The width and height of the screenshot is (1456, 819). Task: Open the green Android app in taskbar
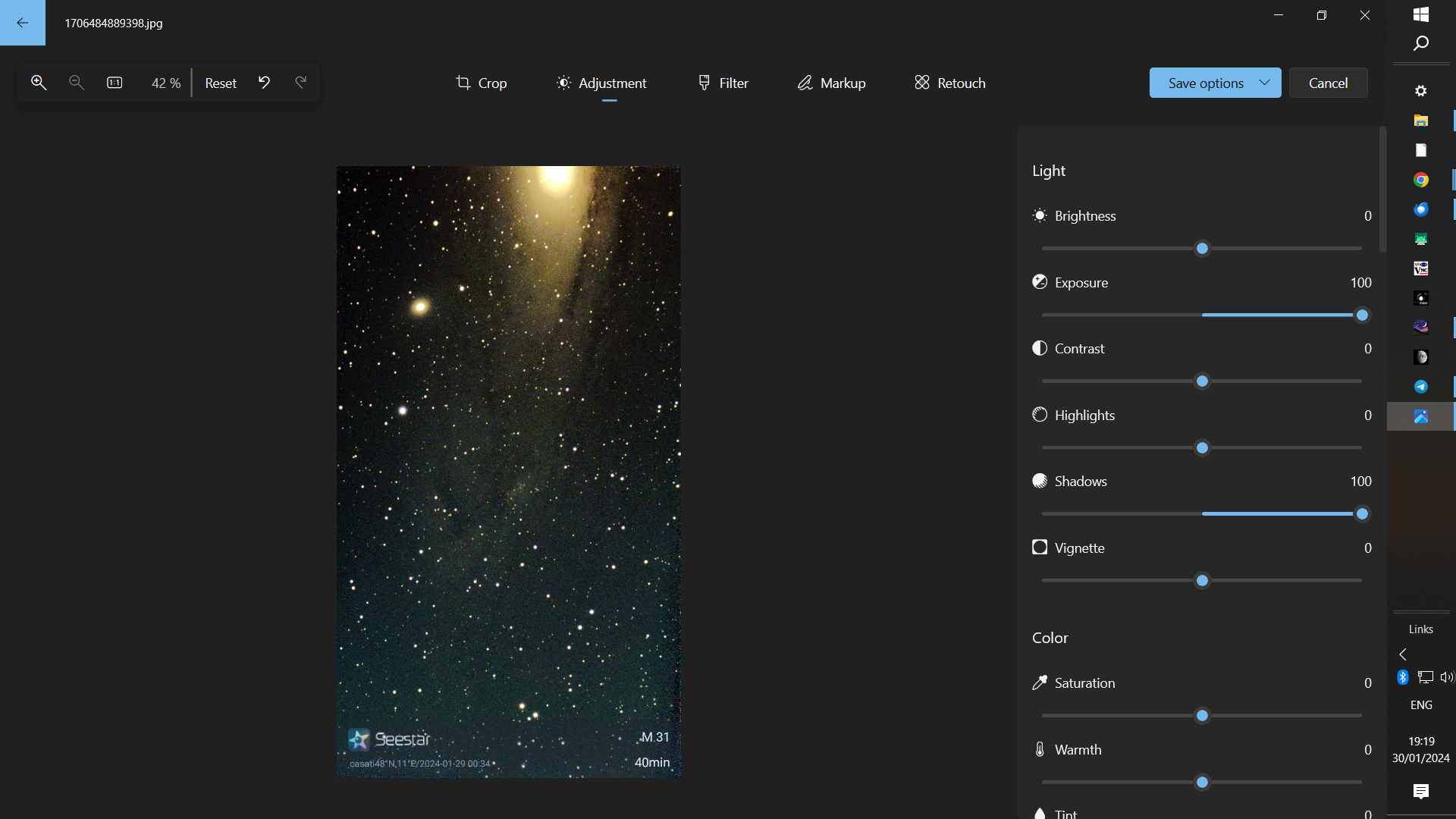tap(1421, 239)
